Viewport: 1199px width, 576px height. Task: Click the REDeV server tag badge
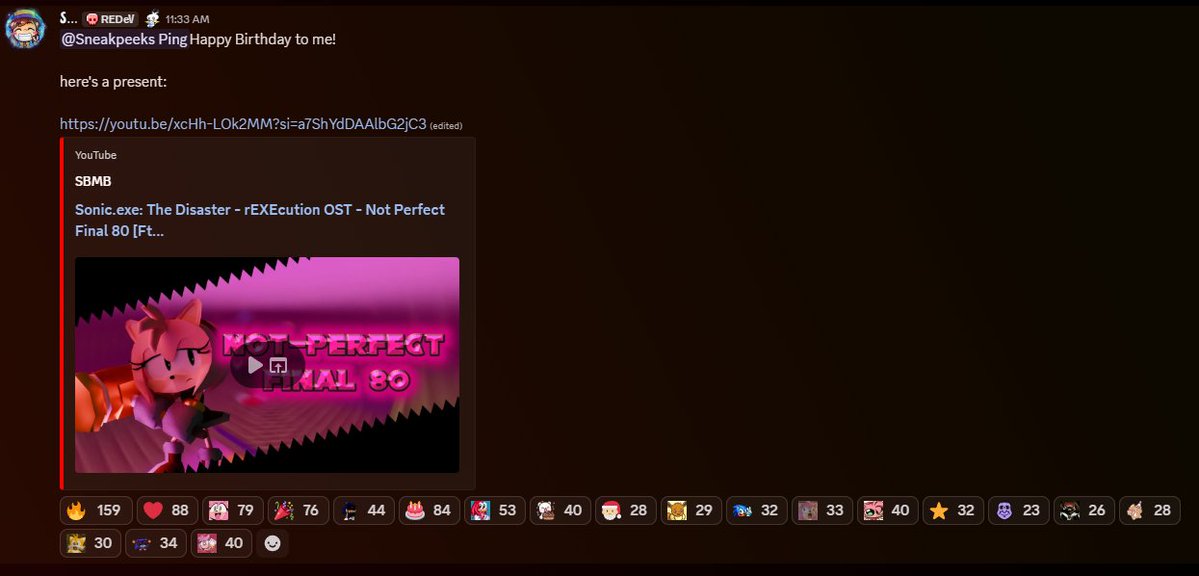pyautogui.click(x=111, y=19)
